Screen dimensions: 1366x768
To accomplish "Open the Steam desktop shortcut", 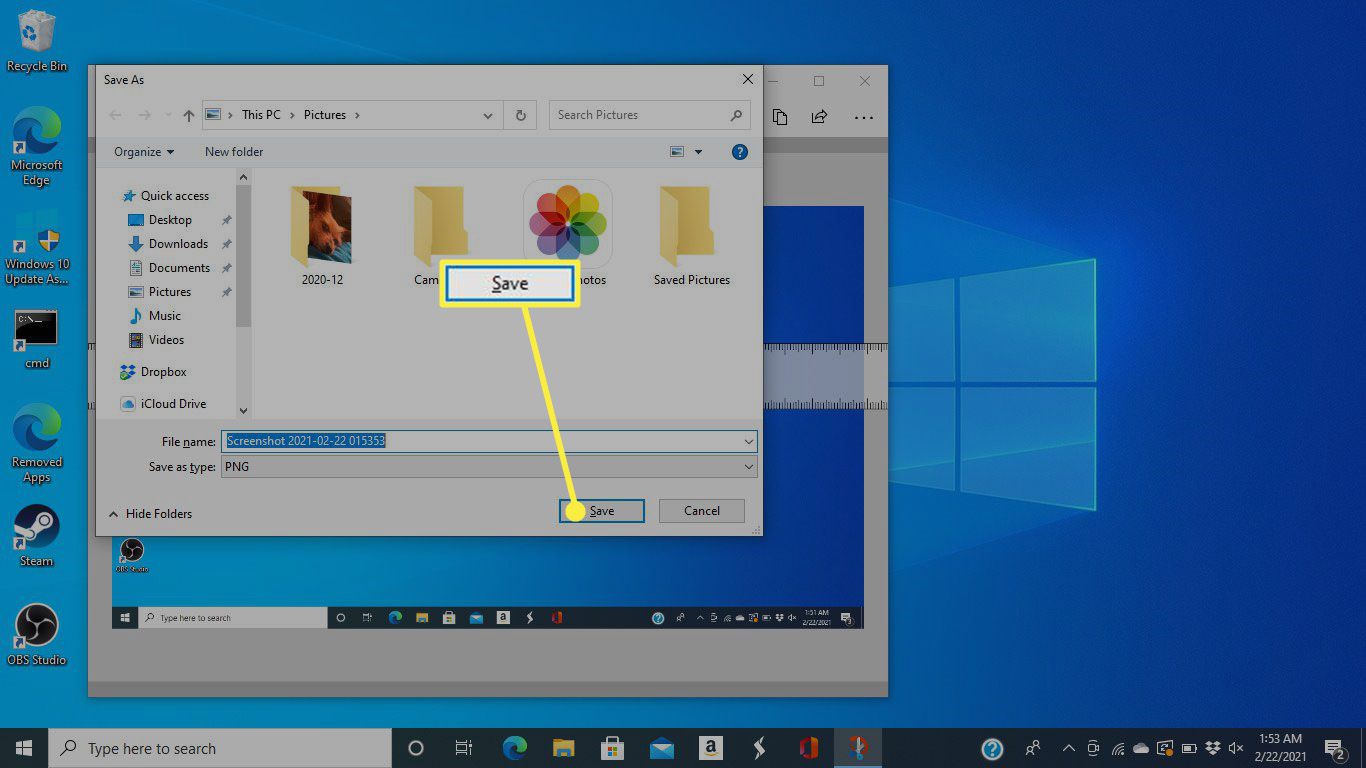I will tap(37, 535).
